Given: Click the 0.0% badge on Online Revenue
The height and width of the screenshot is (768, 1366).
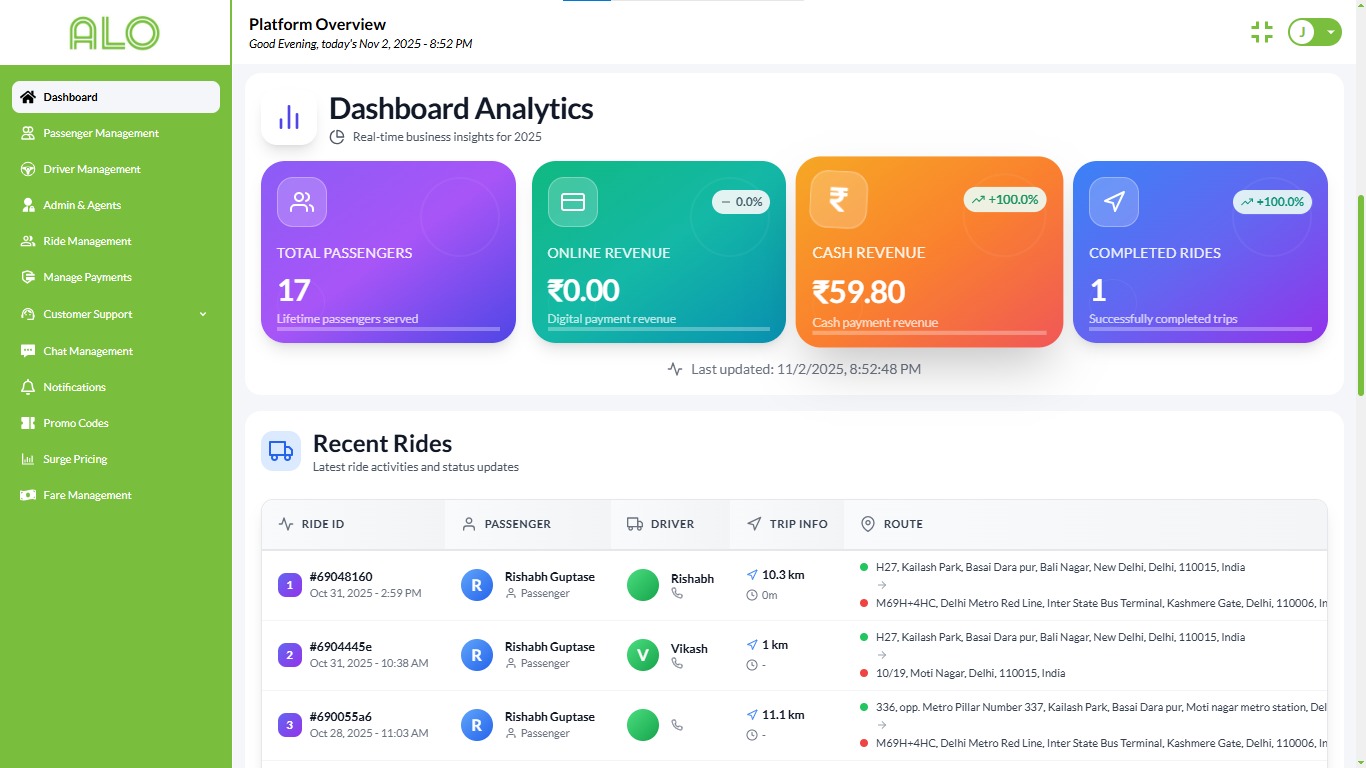Looking at the screenshot, I should pos(741,202).
